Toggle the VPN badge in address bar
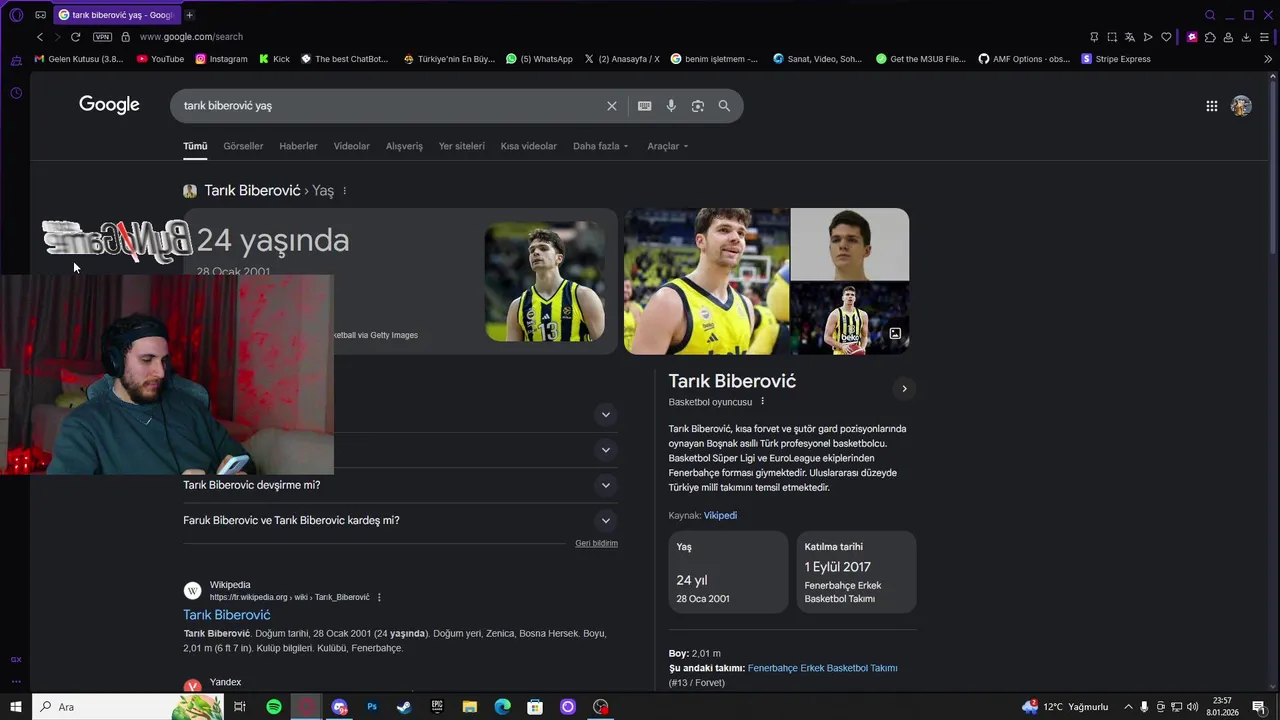This screenshot has width=1280, height=720. point(102,37)
